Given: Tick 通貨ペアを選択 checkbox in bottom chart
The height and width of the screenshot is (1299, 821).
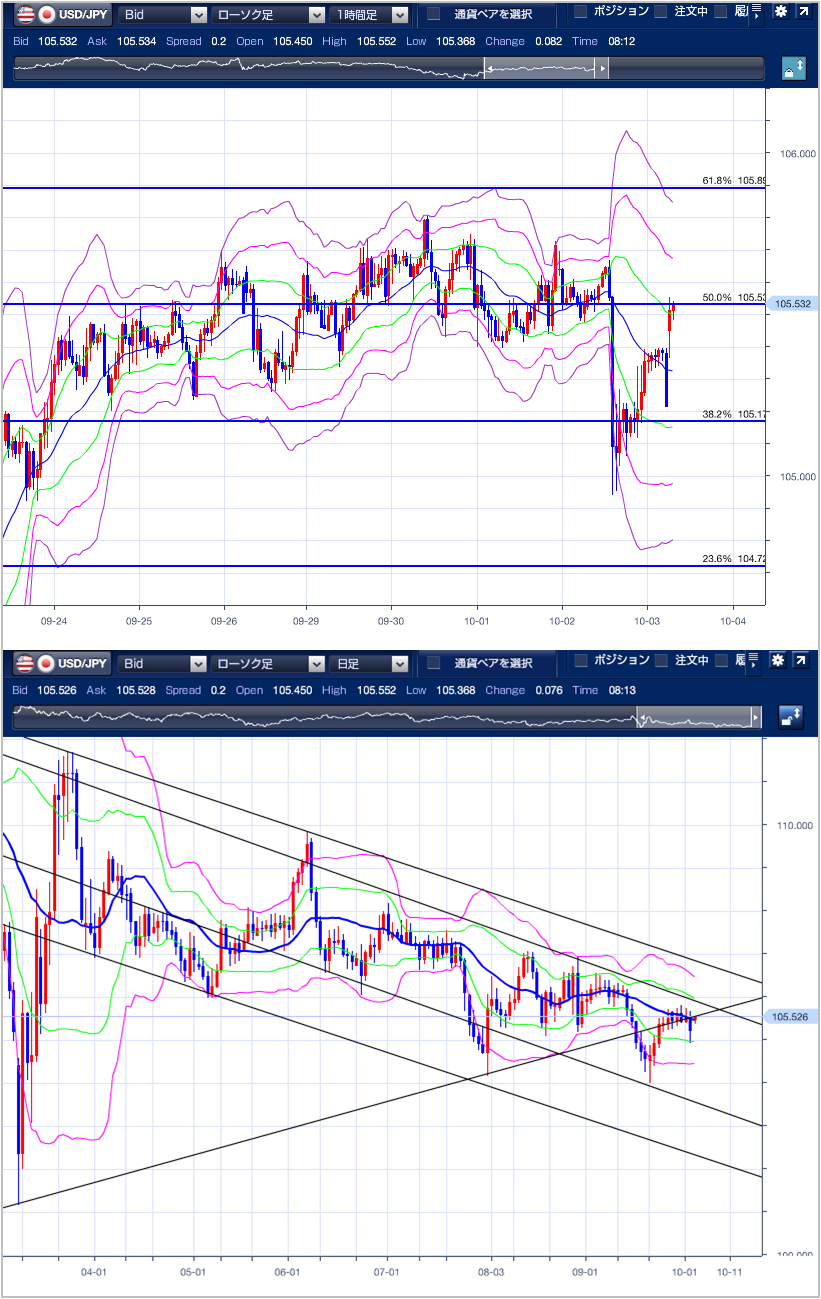Looking at the screenshot, I should [x=434, y=663].
